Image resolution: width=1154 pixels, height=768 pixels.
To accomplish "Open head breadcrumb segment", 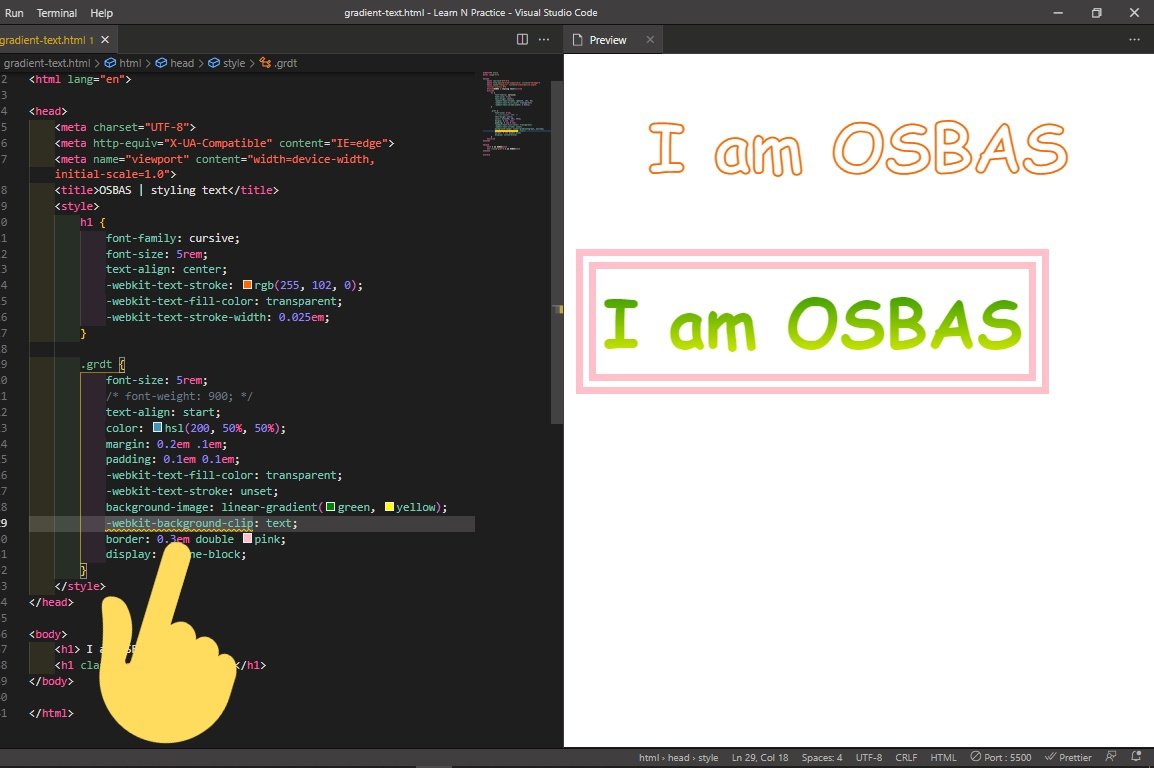I will [x=175, y=63].
